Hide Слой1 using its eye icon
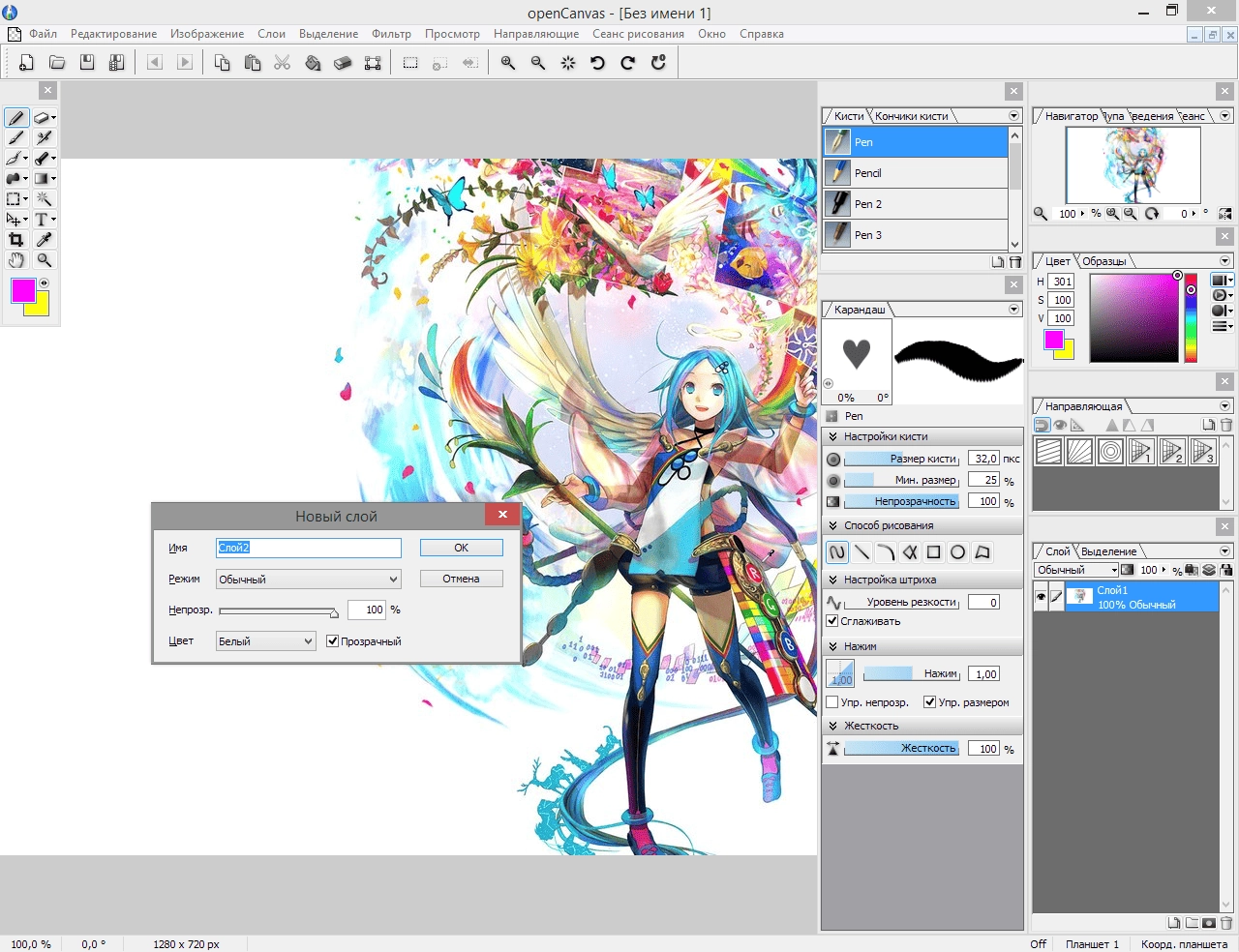 point(1041,597)
